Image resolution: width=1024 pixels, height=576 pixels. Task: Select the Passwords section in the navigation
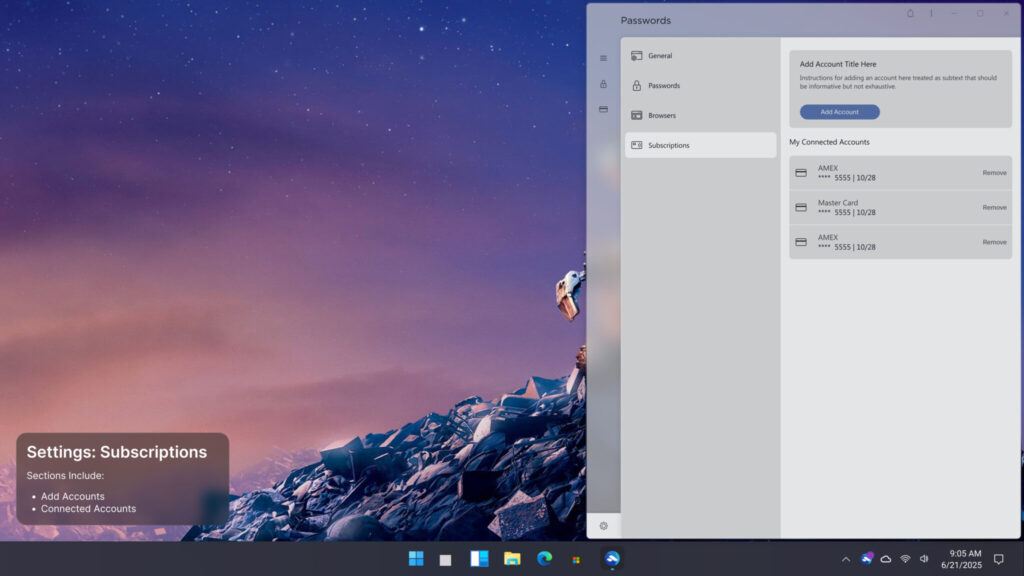(x=699, y=85)
